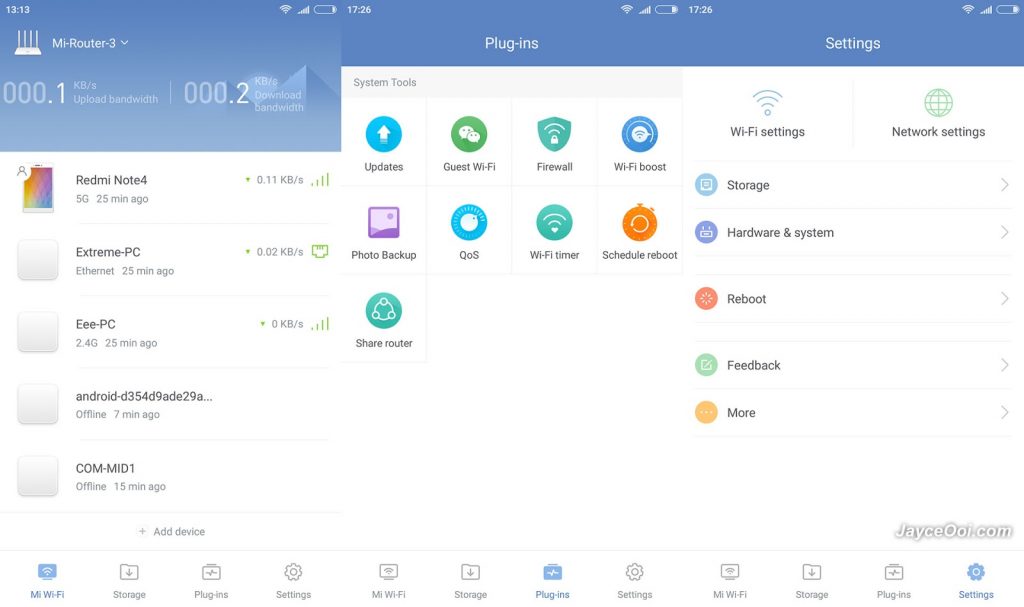The image size is (1024, 607).
Task: Select the Redmi Note4 phone thumbnail
Action: tap(38, 189)
